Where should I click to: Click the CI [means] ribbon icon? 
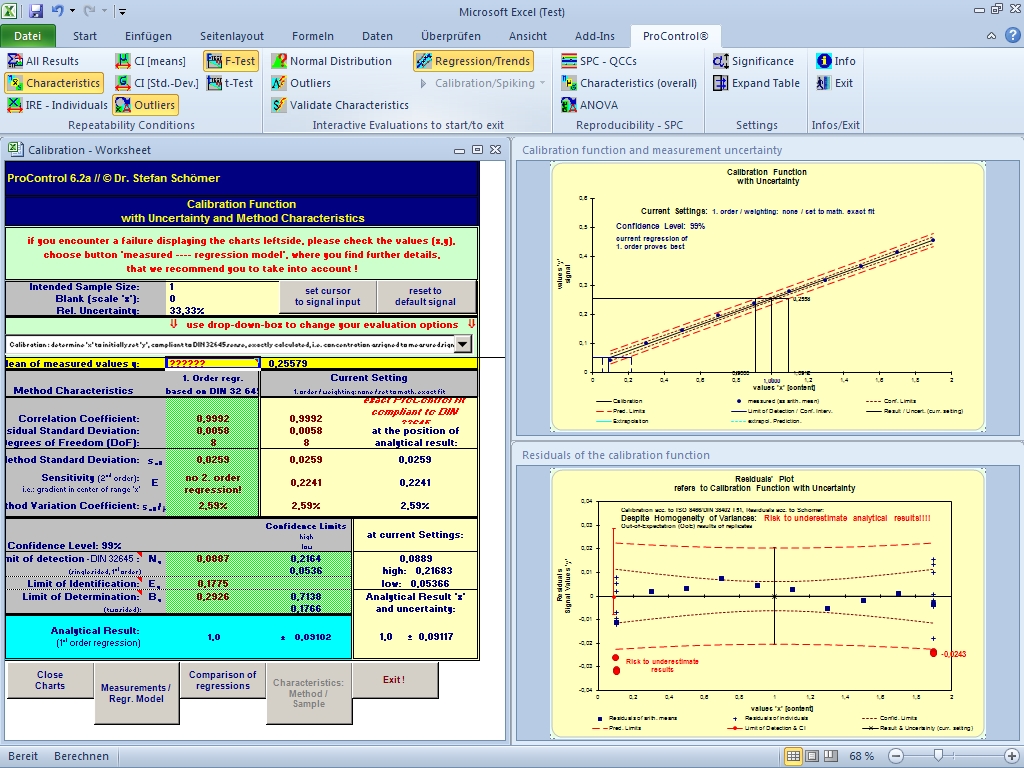pyautogui.click(x=123, y=61)
